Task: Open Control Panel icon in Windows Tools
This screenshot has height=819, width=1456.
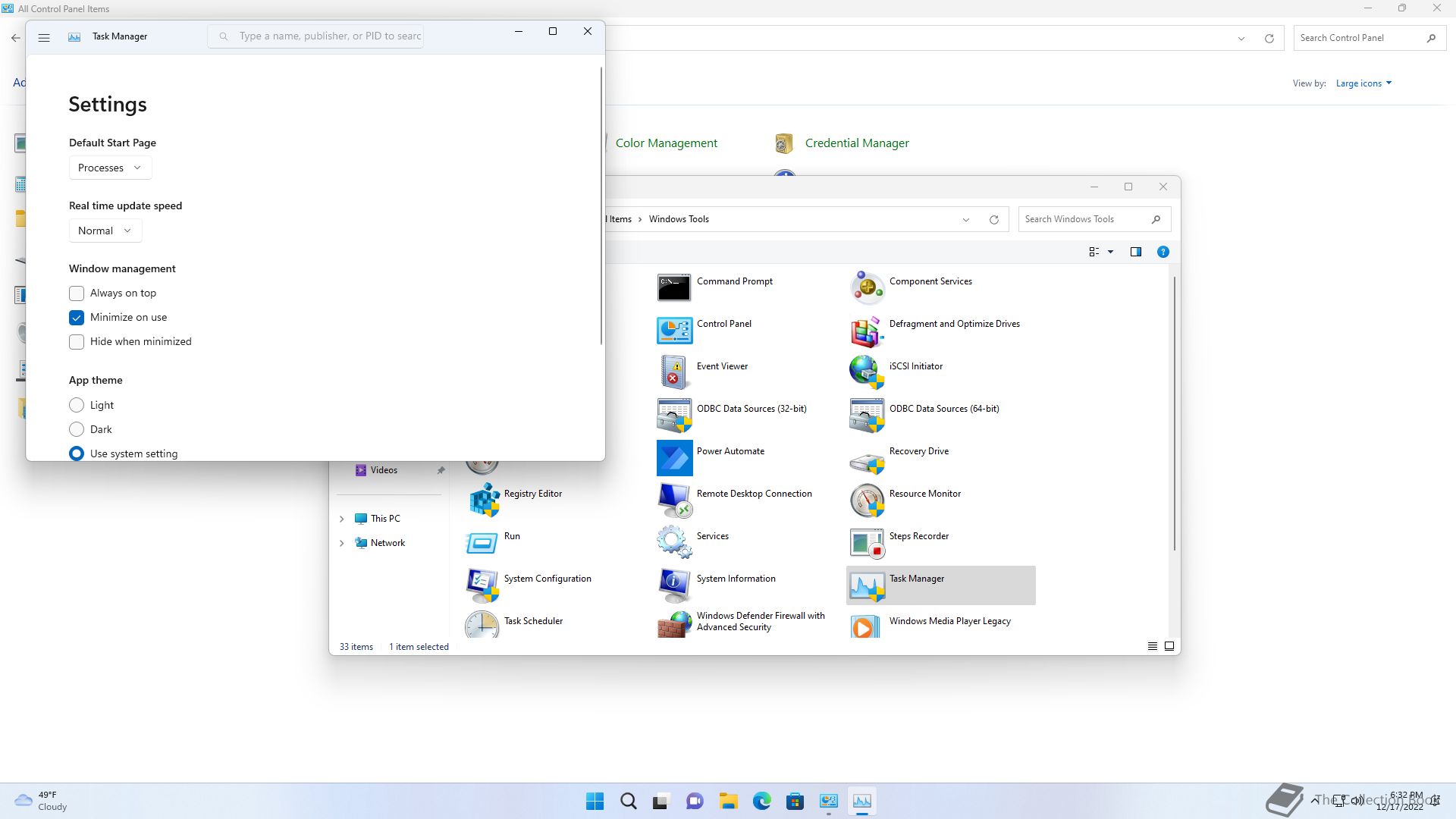Action: point(674,330)
